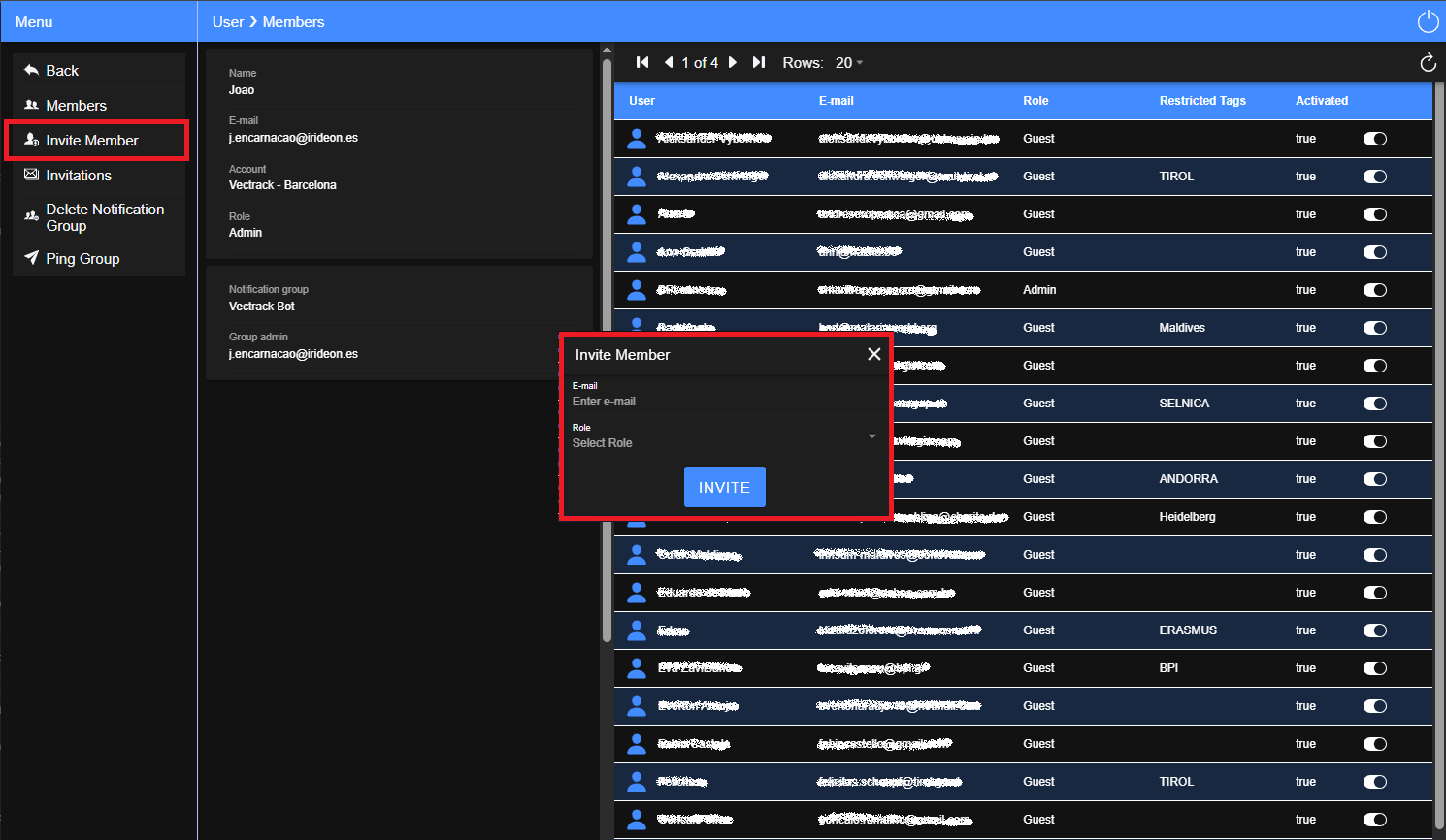Image resolution: width=1446 pixels, height=840 pixels.
Task: Open the Rows per page dropdown
Action: click(849, 62)
